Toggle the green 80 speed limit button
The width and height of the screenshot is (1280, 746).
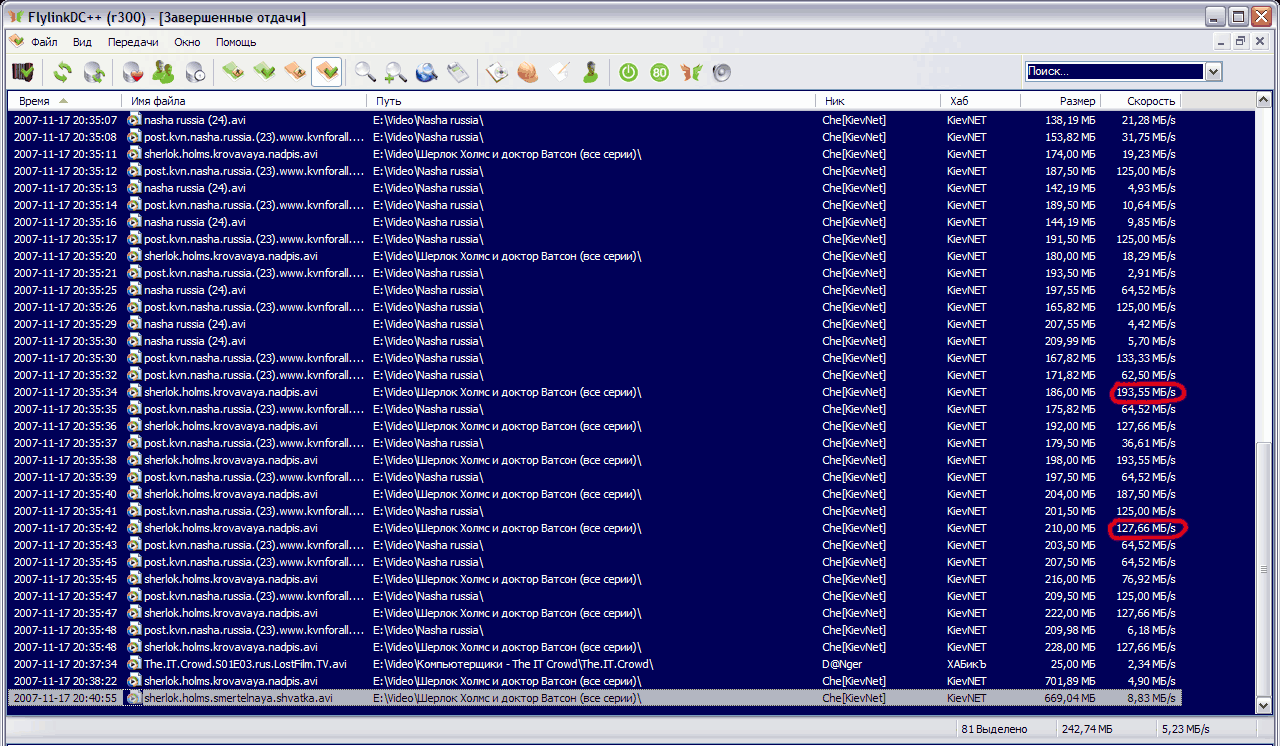659,72
